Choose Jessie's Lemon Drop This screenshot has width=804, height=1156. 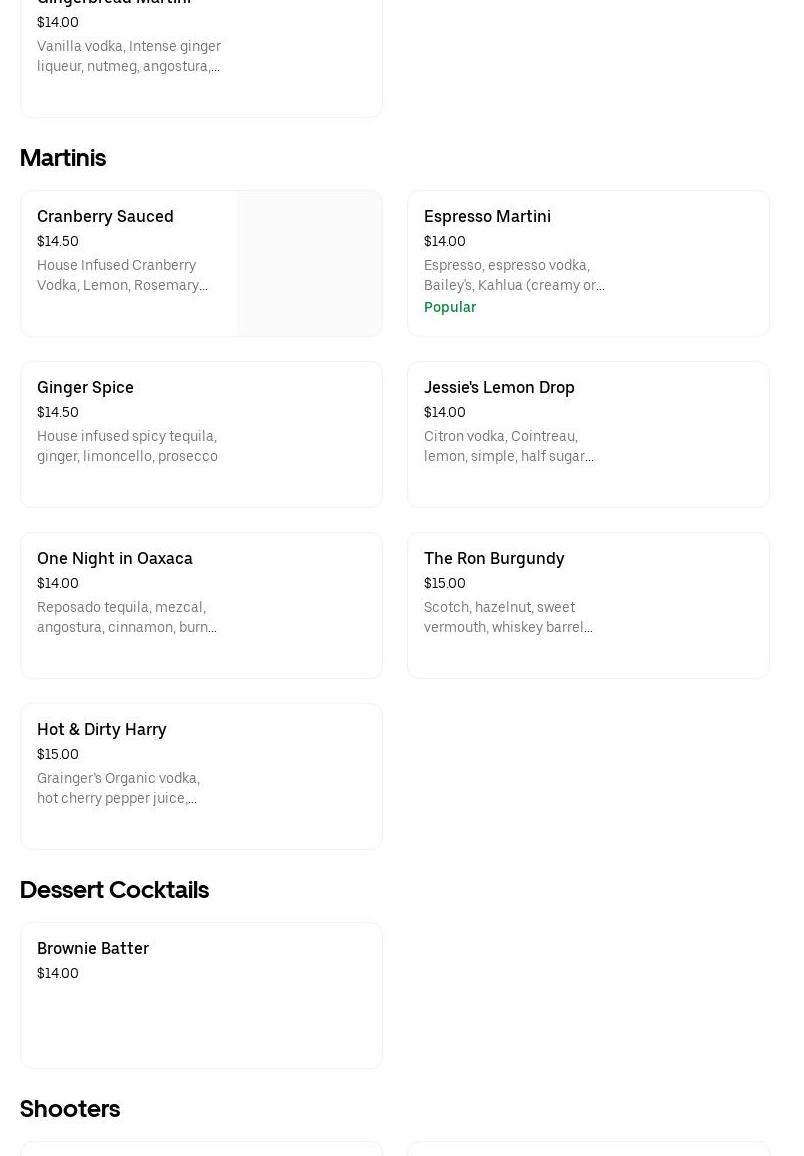pos(499,388)
